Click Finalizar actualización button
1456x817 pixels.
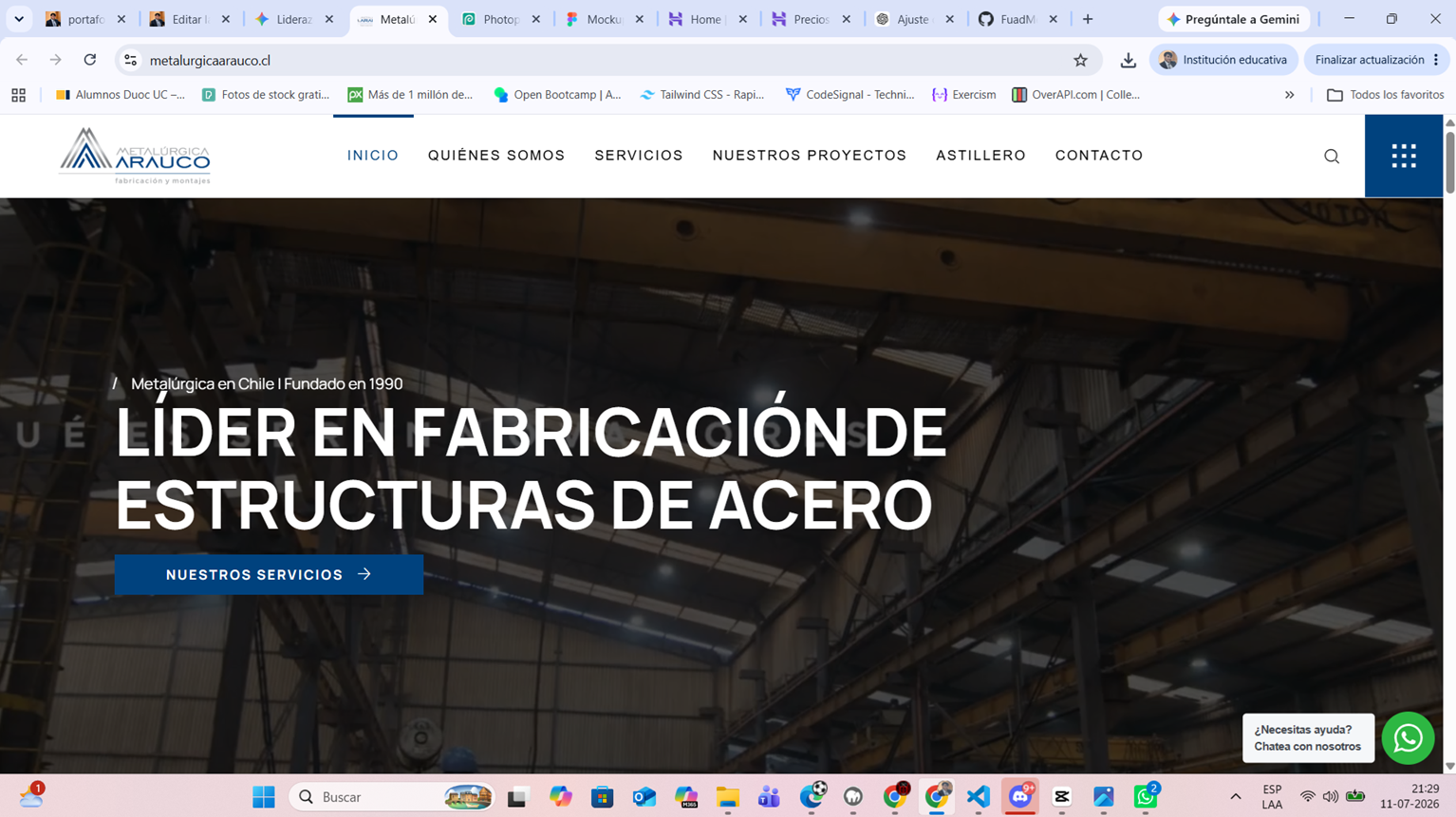[1375, 60]
